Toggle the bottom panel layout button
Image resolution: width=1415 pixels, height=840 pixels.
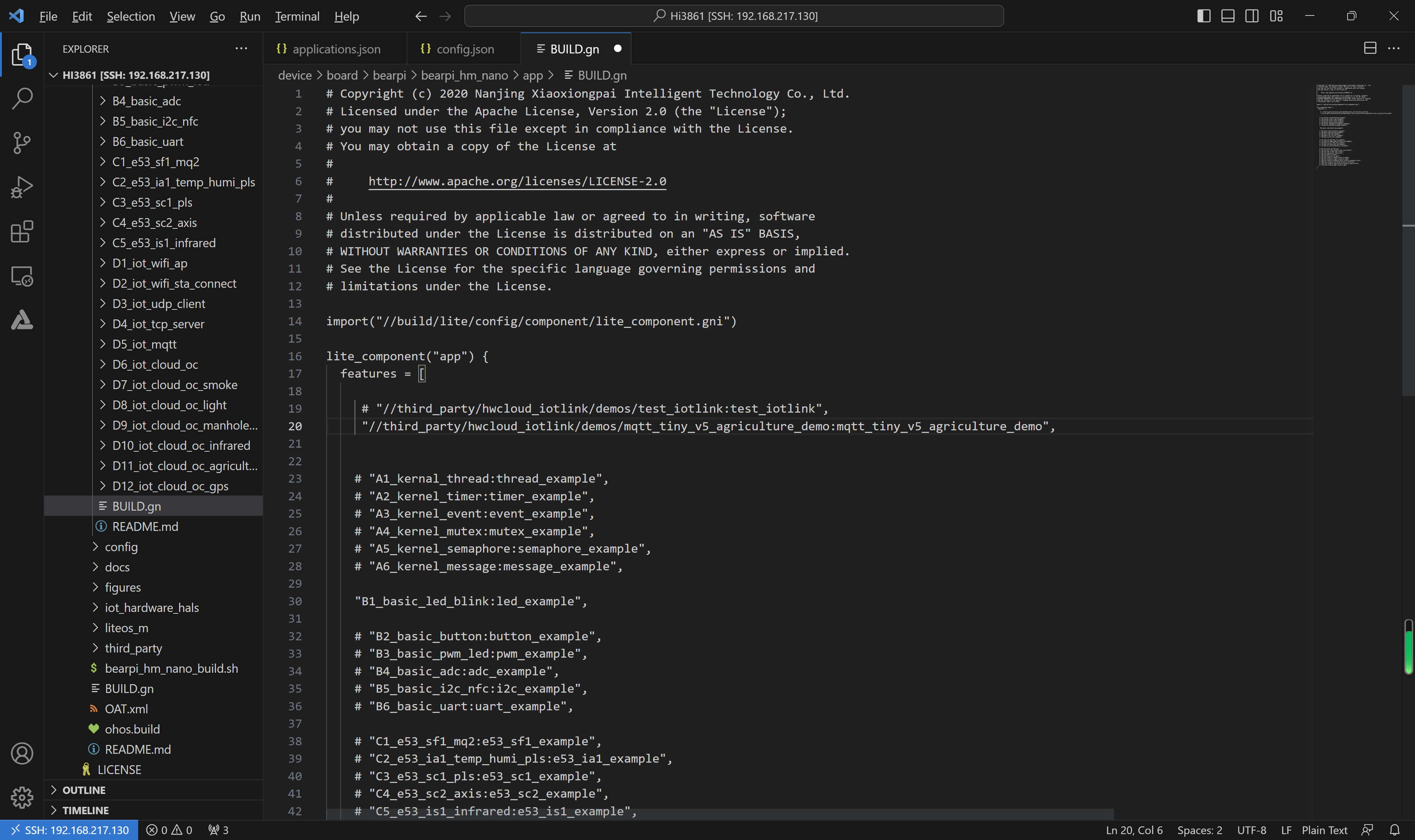(1228, 16)
